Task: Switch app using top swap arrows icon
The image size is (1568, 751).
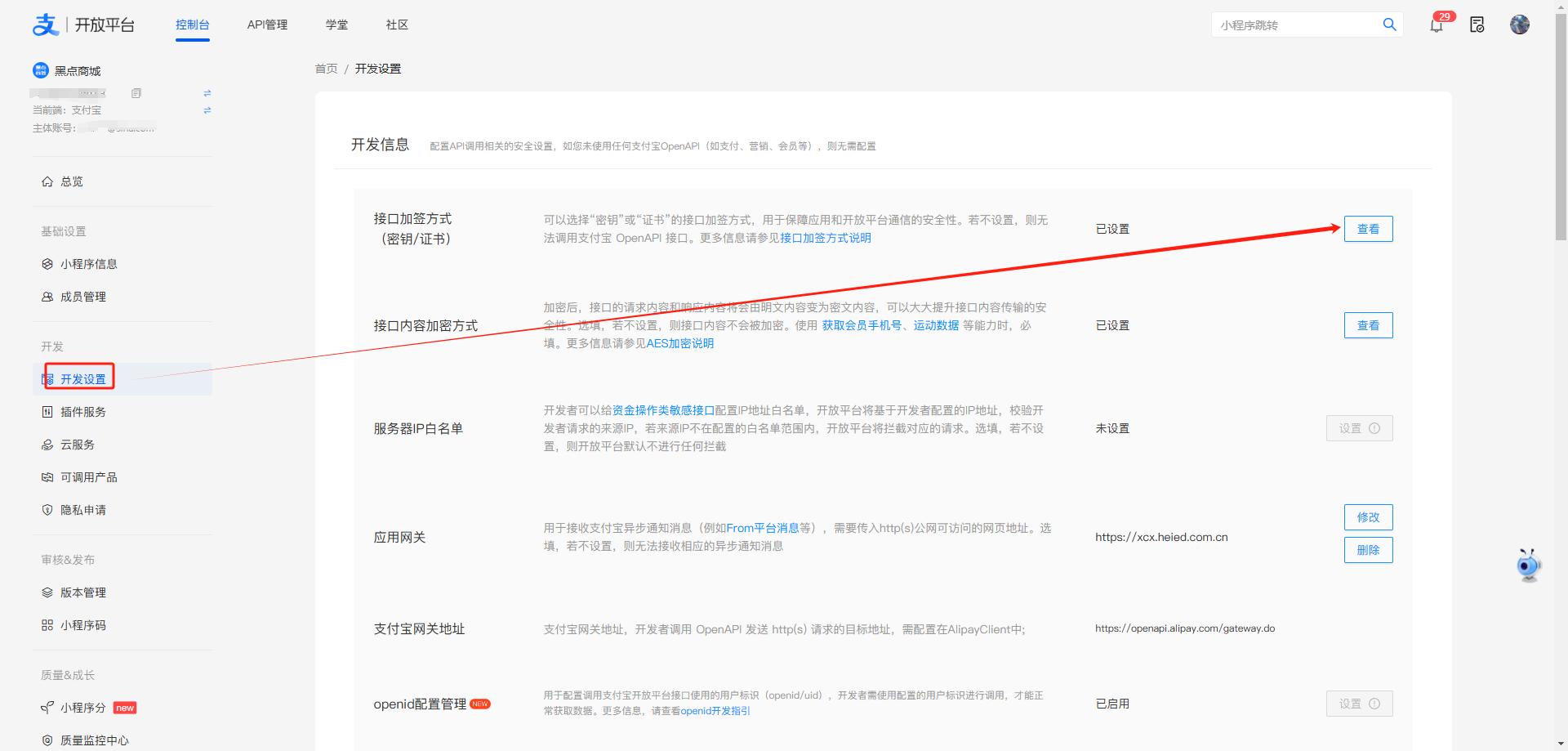Action: tap(207, 93)
